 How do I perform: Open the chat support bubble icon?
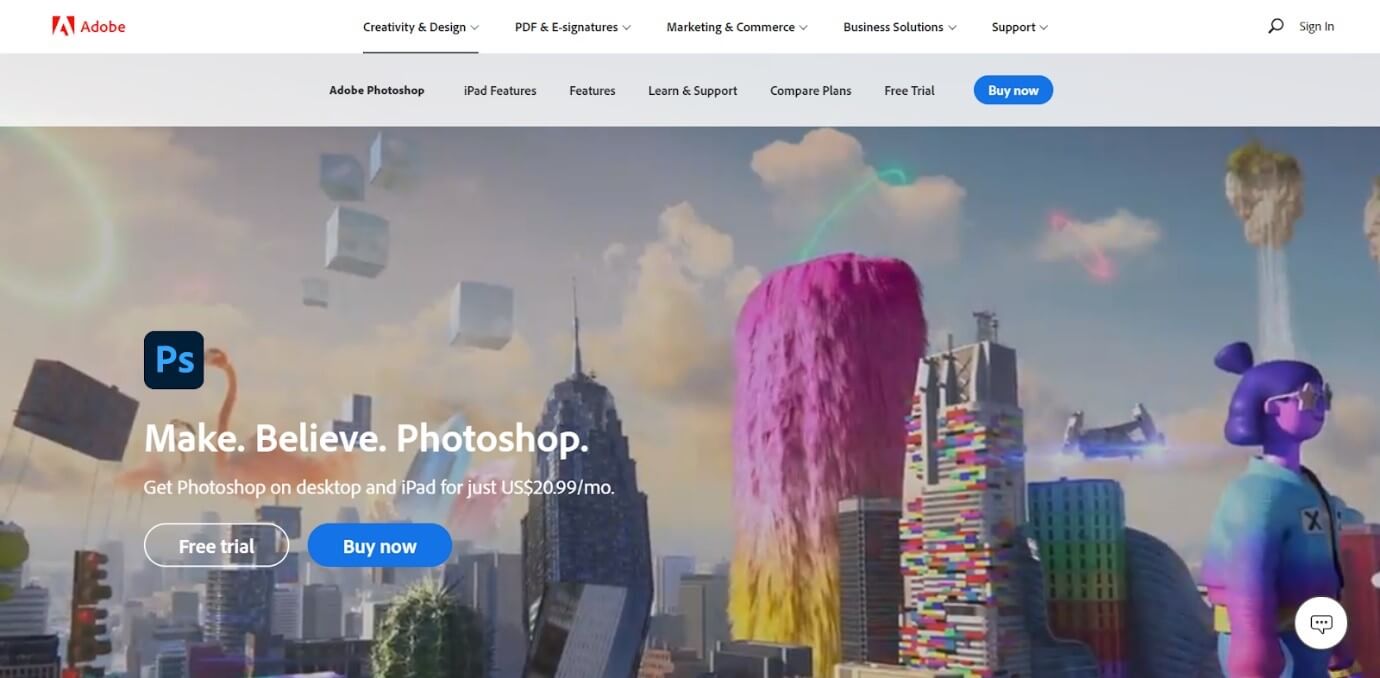pos(1321,624)
